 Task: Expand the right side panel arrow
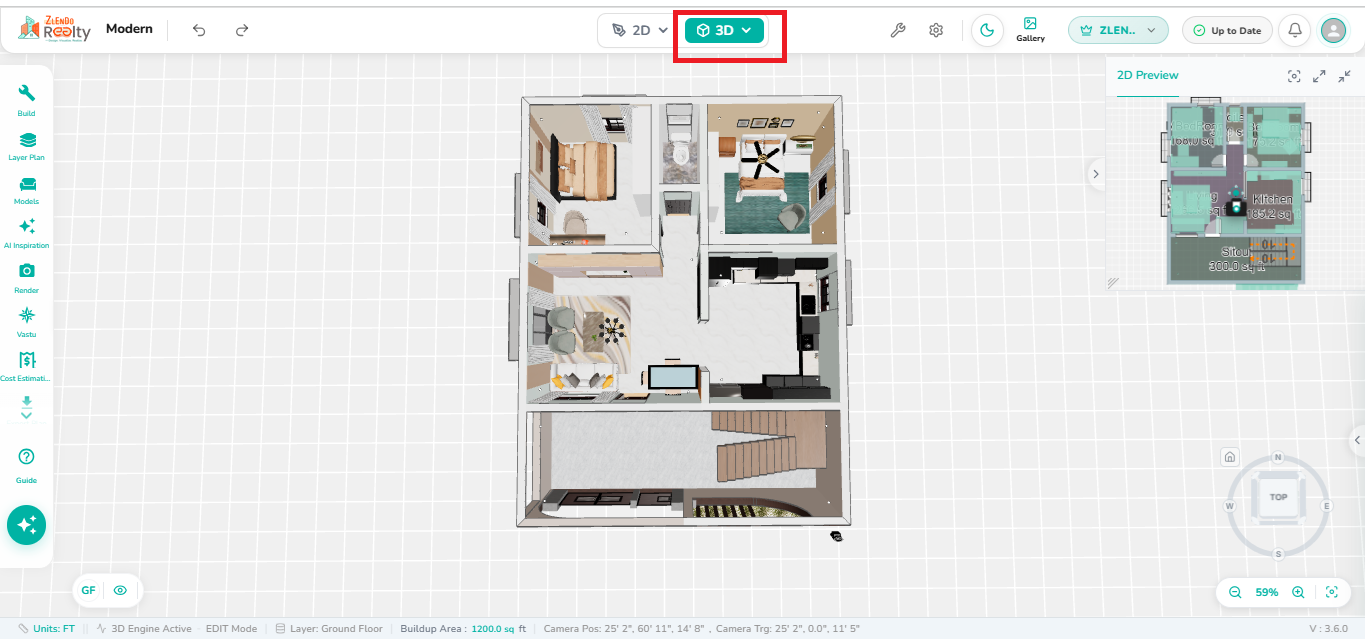[x=1357, y=439]
